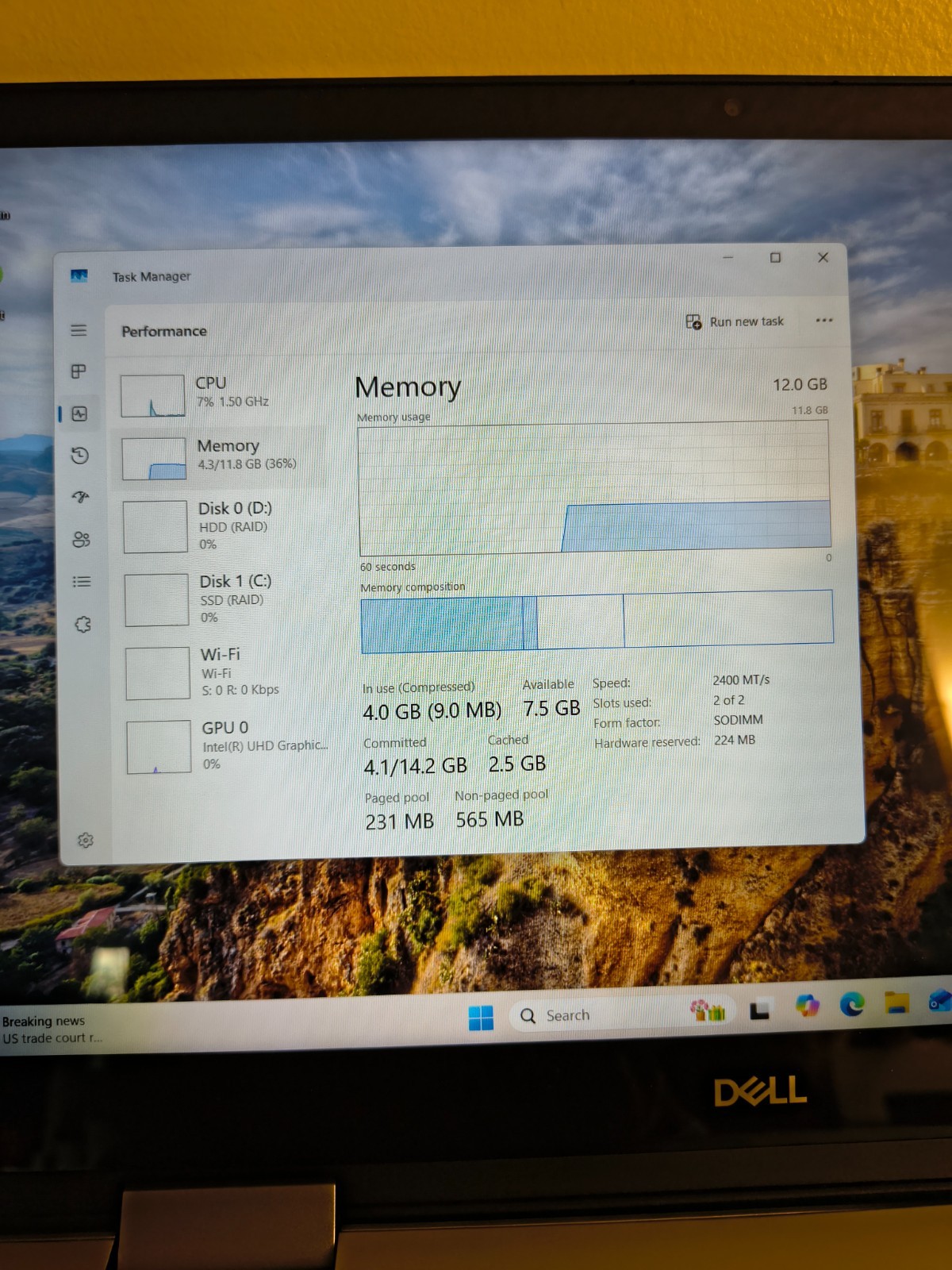This screenshot has height=1270, width=952.
Task: Open the Task Manager hamburger navigation menu
Action: pyautogui.click(x=79, y=330)
